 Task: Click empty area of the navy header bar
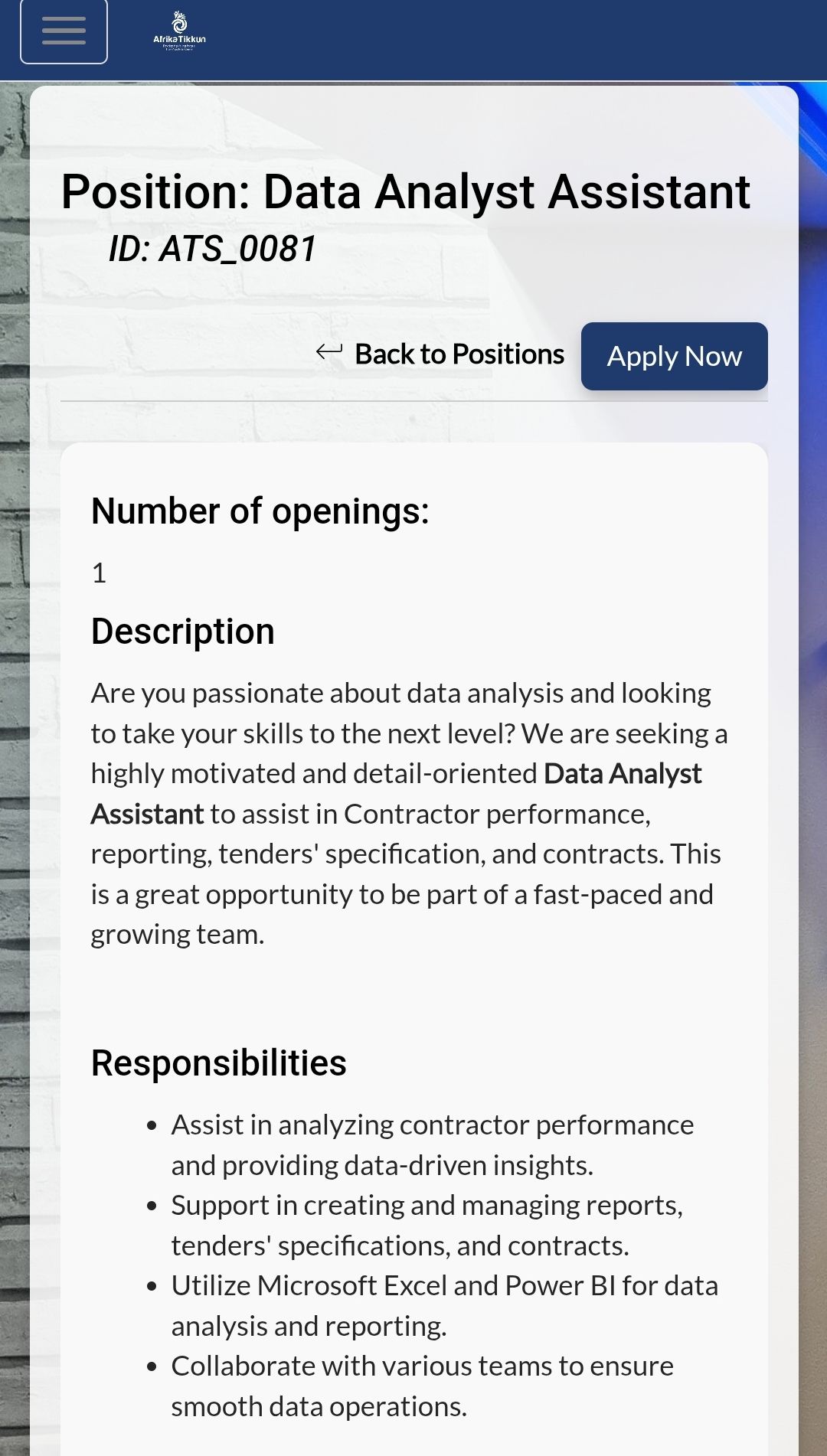(x=505, y=38)
